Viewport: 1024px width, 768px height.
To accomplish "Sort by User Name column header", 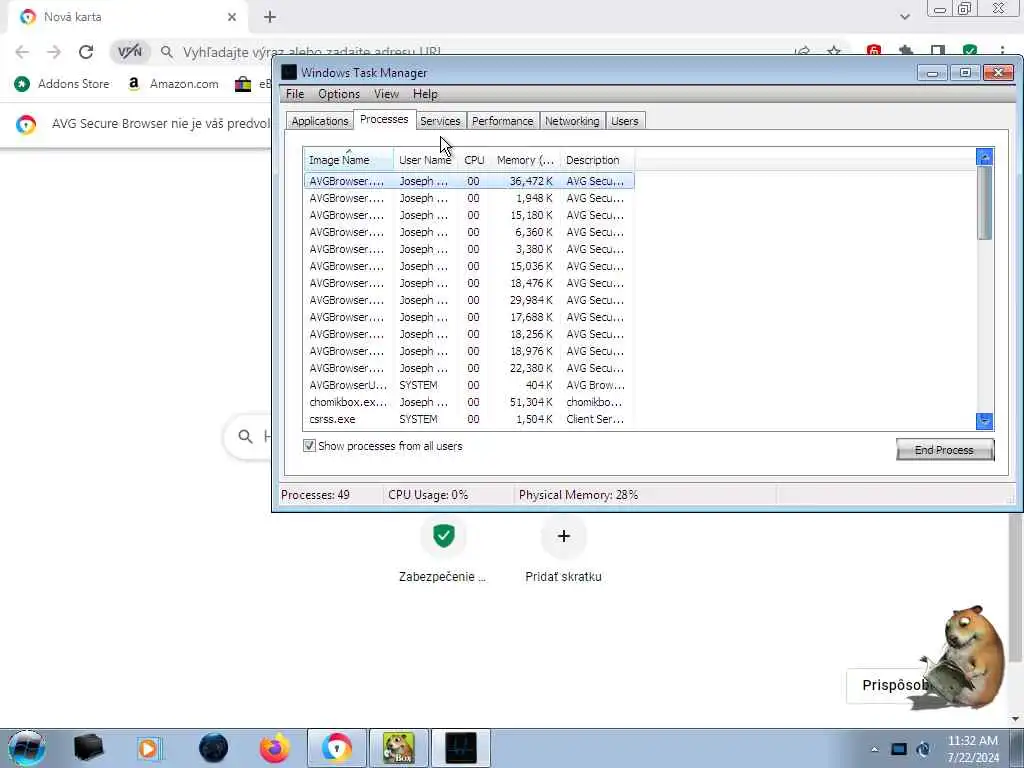I will tap(425, 160).
